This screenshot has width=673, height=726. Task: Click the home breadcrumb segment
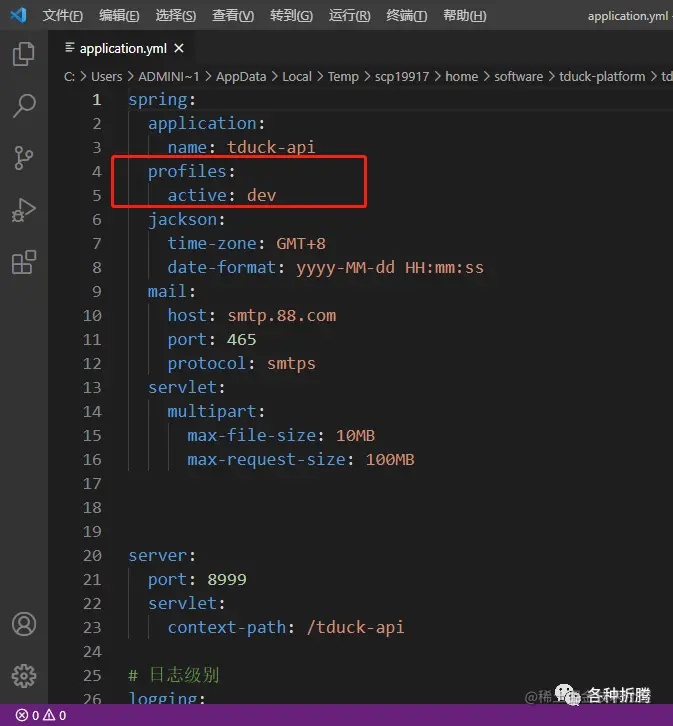pyautogui.click(x=461, y=76)
